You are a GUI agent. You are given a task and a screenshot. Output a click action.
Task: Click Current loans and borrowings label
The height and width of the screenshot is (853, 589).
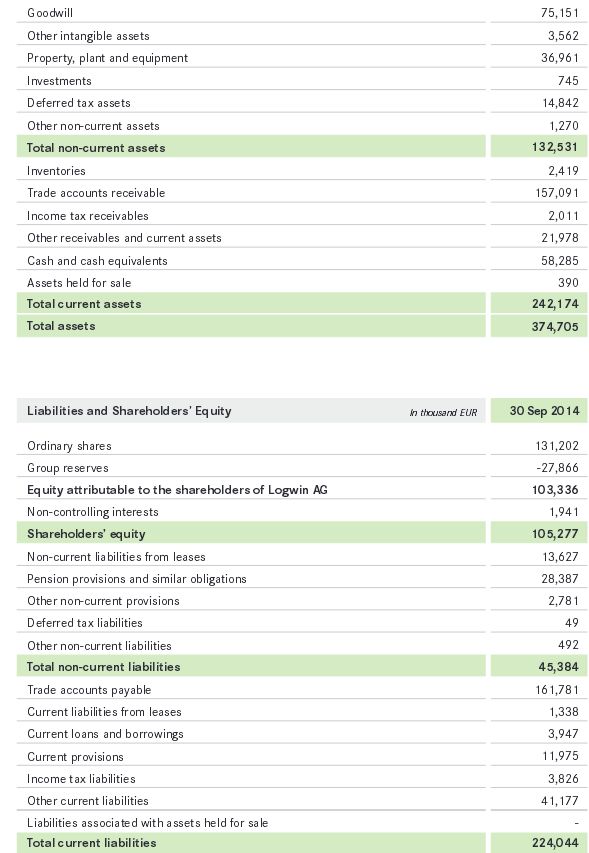pyautogui.click(x=106, y=734)
